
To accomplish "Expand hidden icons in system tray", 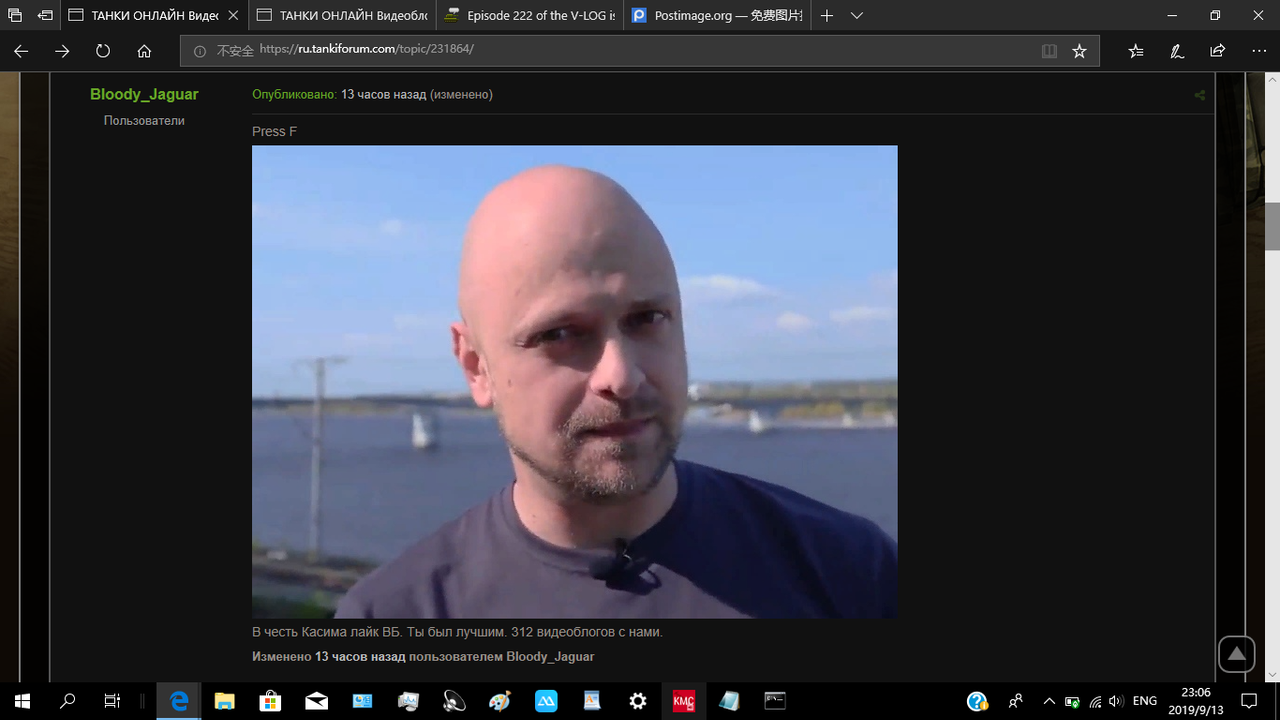I will (x=1049, y=701).
